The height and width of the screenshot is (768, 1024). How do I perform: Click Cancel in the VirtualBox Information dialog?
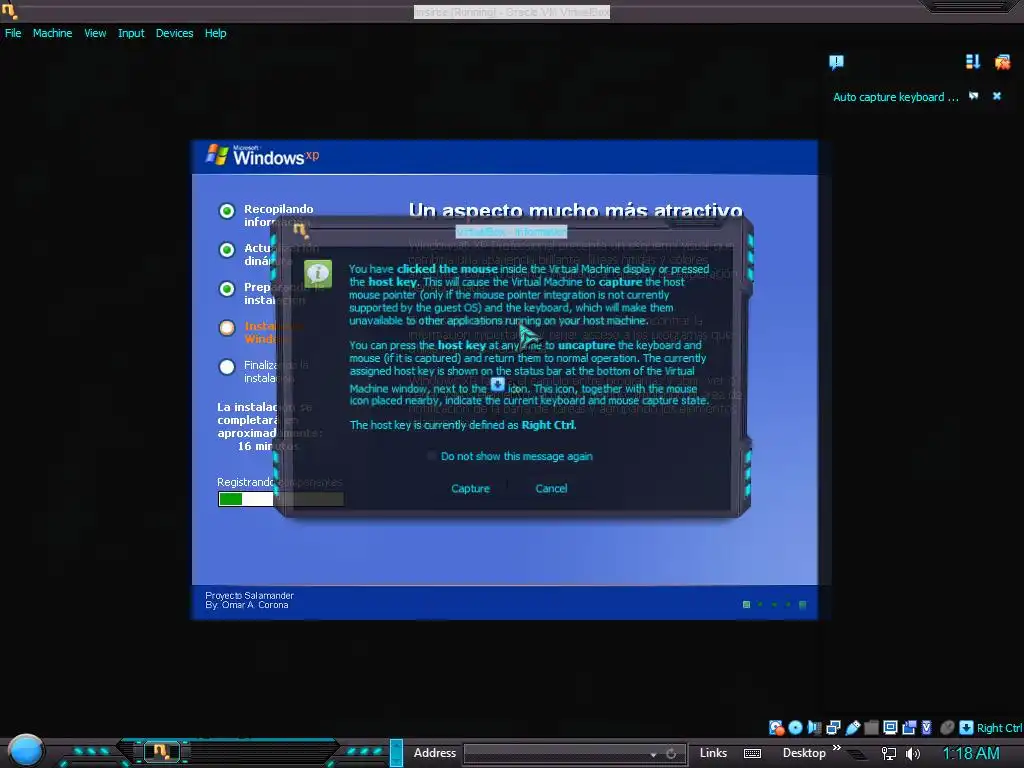(x=551, y=488)
